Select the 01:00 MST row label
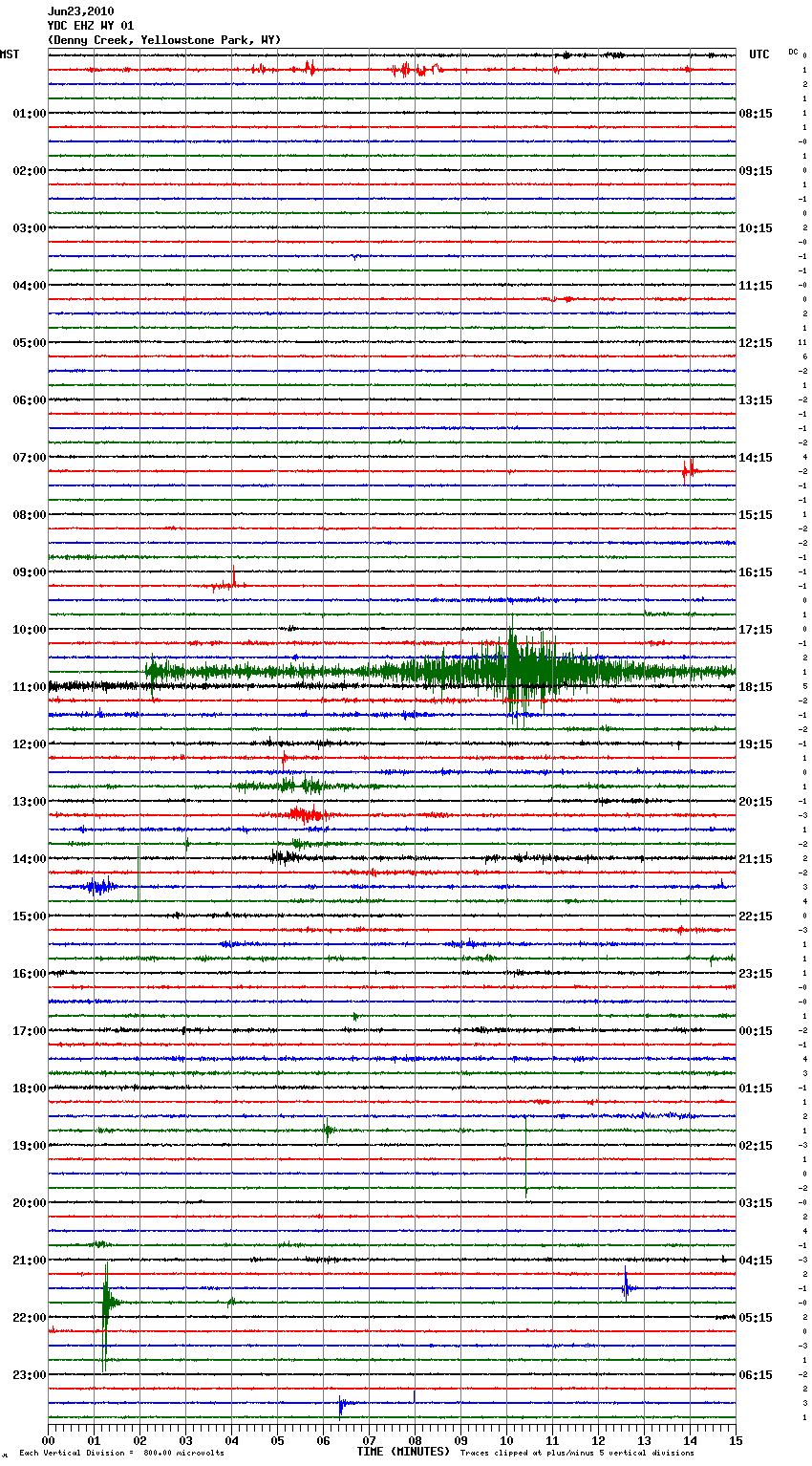 tap(30, 114)
